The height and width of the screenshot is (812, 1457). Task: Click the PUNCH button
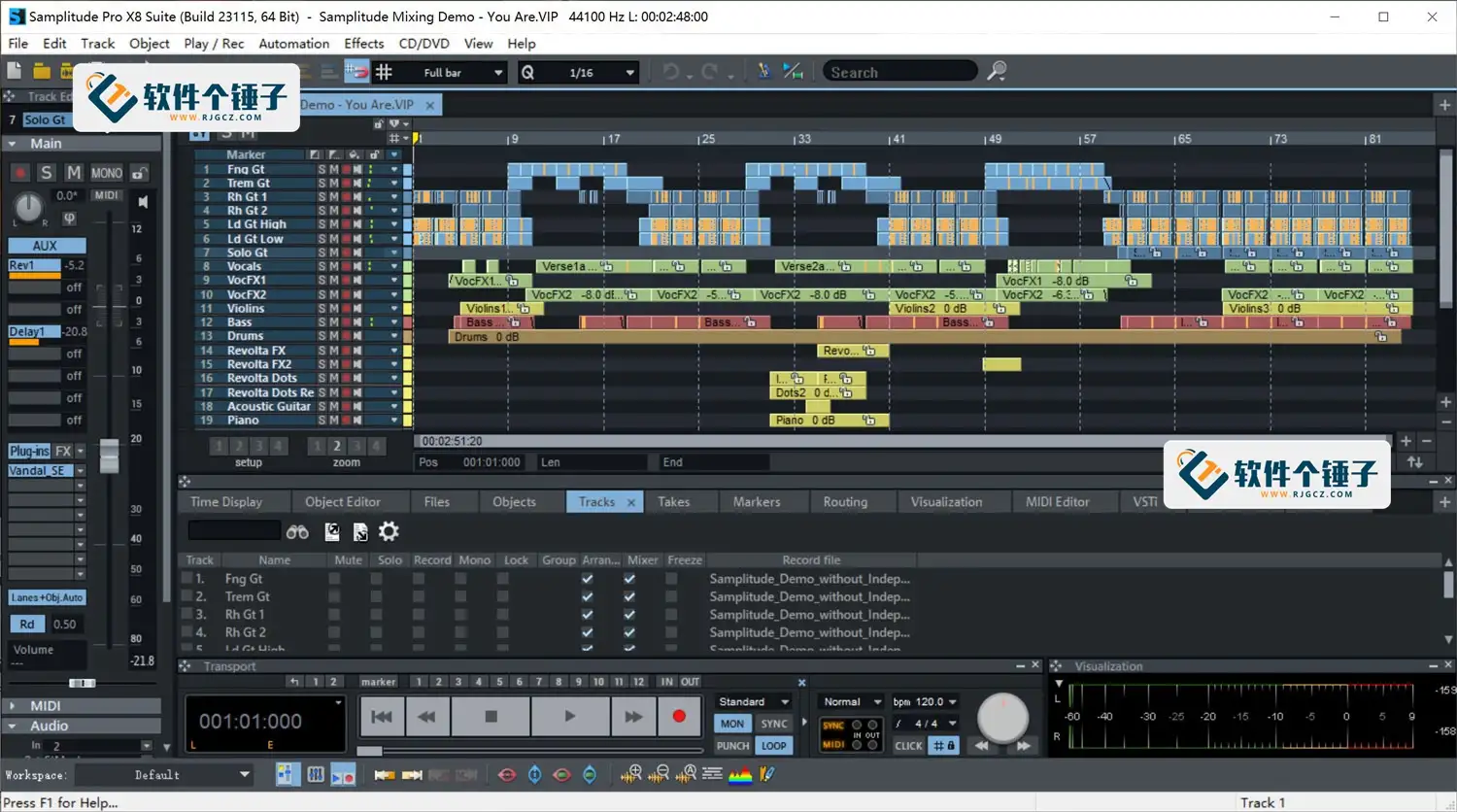tap(732, 746)
